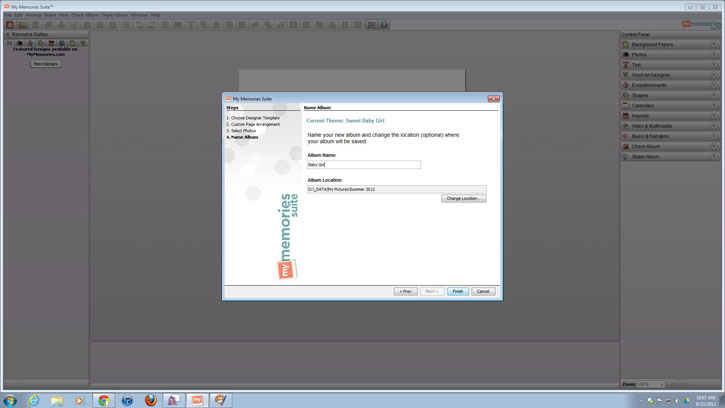Expand Video & Multimedia panel
The height and width of the screenshot is (408, 725).
pyautogui.click(x=670, y=126)
